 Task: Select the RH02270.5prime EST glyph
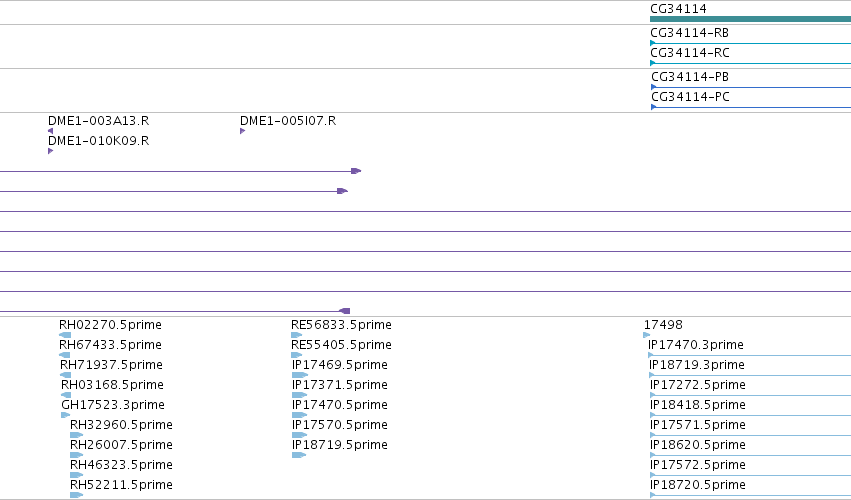coord(65,335)
